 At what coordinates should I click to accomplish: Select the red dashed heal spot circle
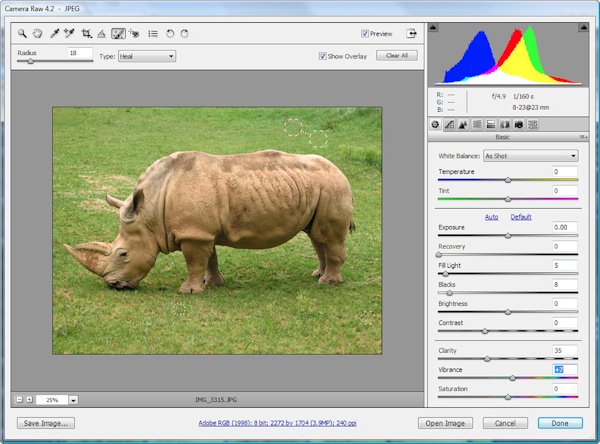click(x=293, y=127)
